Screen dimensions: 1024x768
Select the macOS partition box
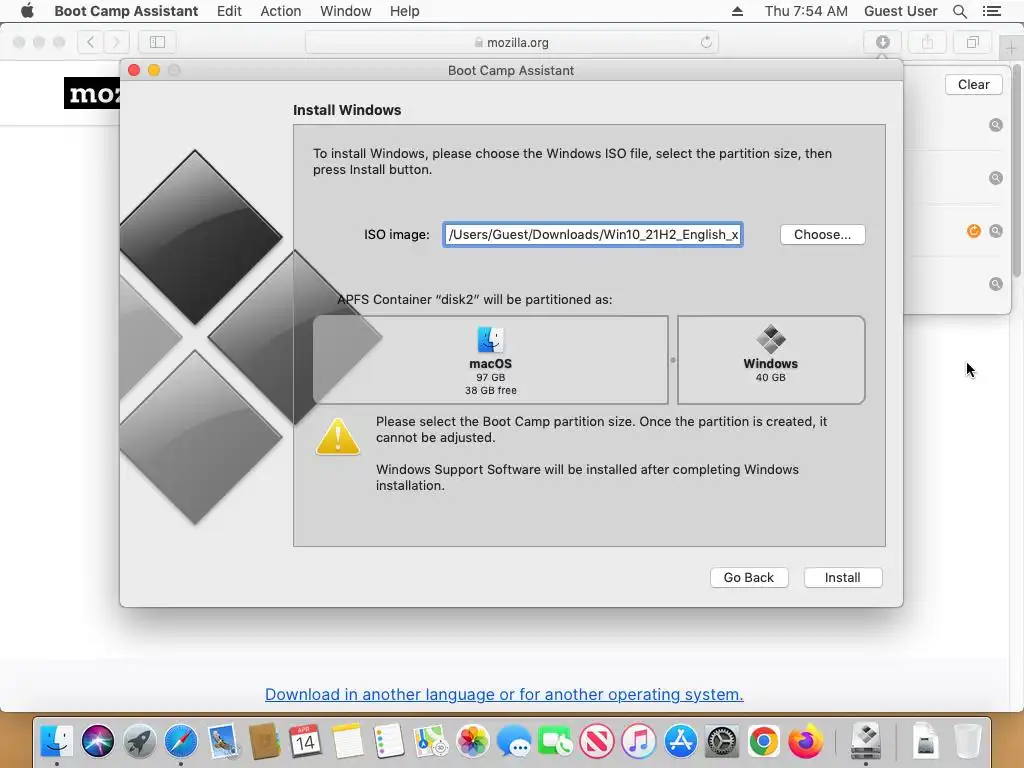pos(490,360)
